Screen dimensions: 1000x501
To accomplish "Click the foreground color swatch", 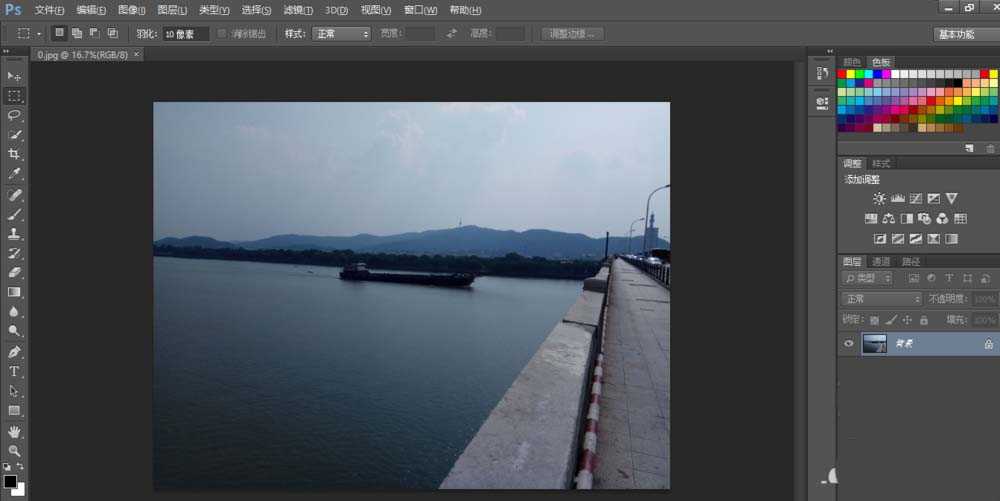I will coord(10,482).
